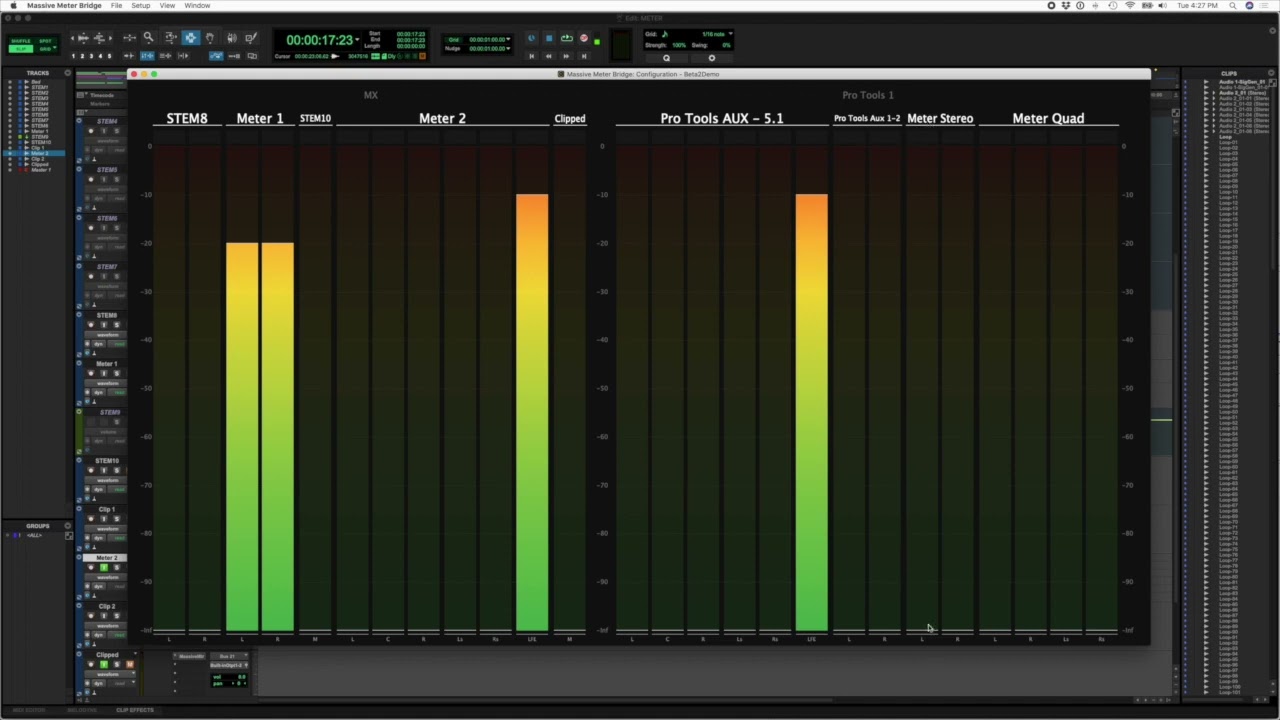The image size is (1280, 720).
Task: Click the Fast Forward transport button
Action: click(566, 56)
